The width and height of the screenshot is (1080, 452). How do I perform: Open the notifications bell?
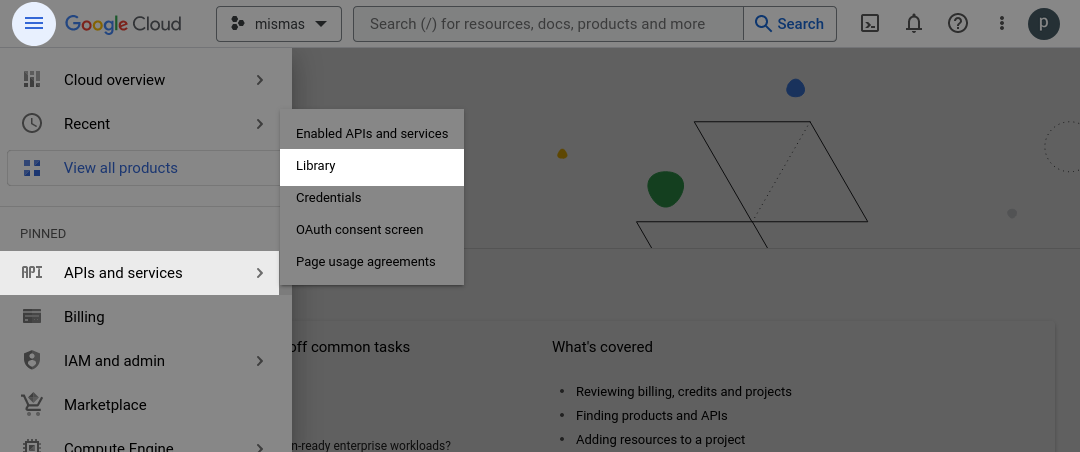click(x=914, y=23)
